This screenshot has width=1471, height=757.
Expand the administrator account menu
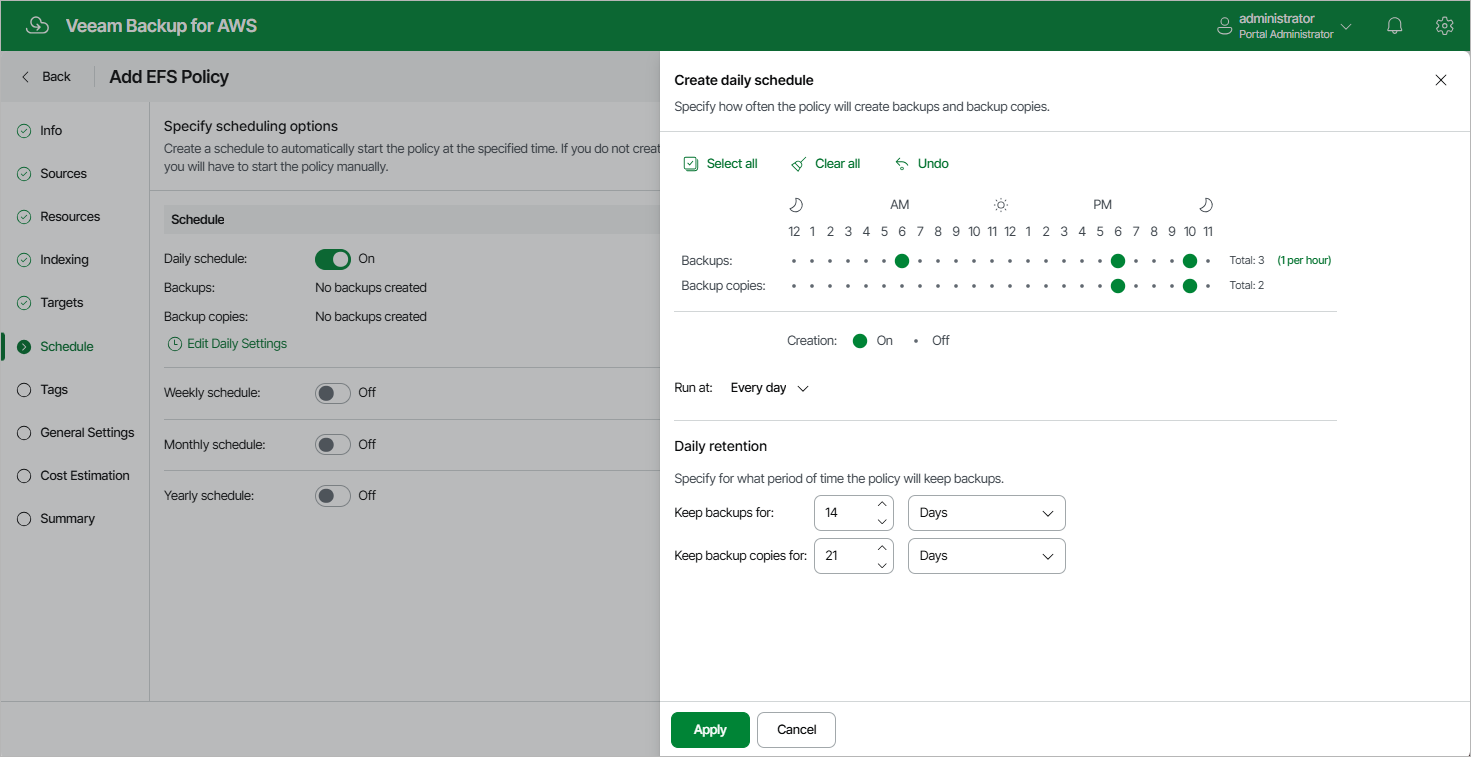coord(1346,27)
